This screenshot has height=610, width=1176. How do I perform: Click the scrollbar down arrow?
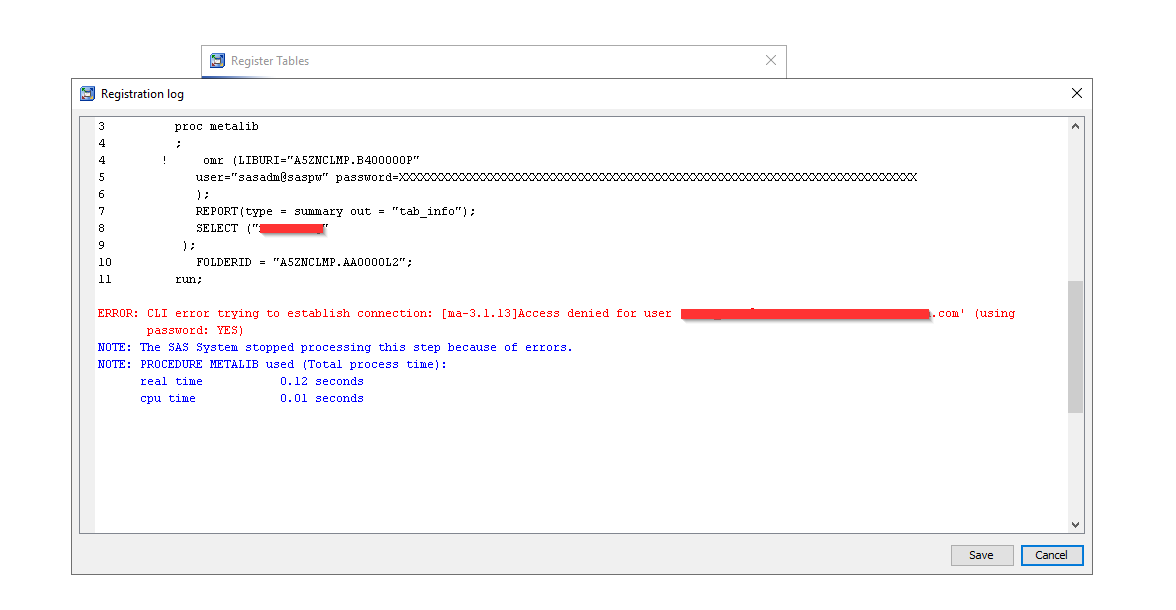pos(1075,523)
